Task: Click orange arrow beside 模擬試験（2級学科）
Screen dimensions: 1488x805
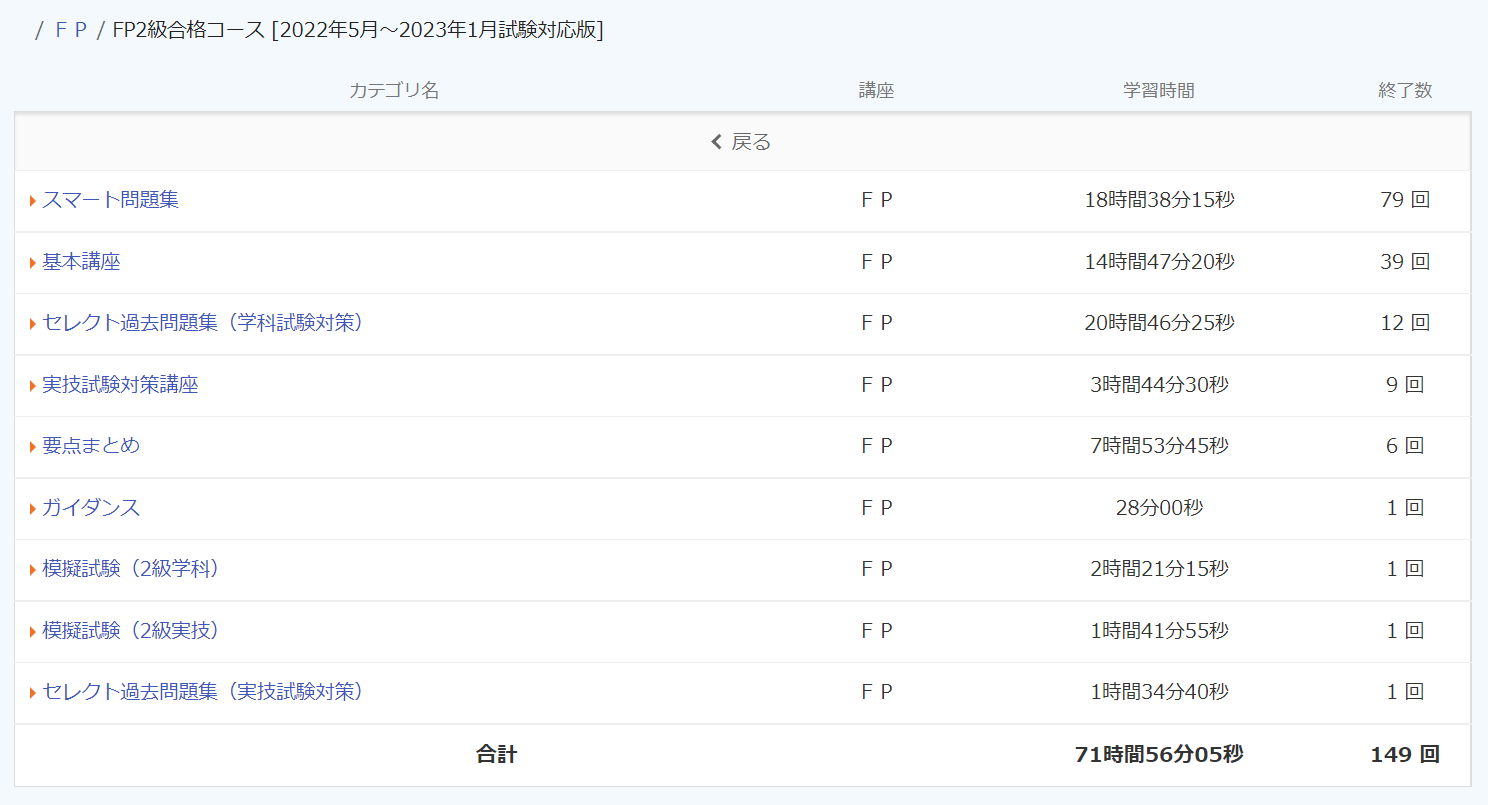Action: [33, 570]
